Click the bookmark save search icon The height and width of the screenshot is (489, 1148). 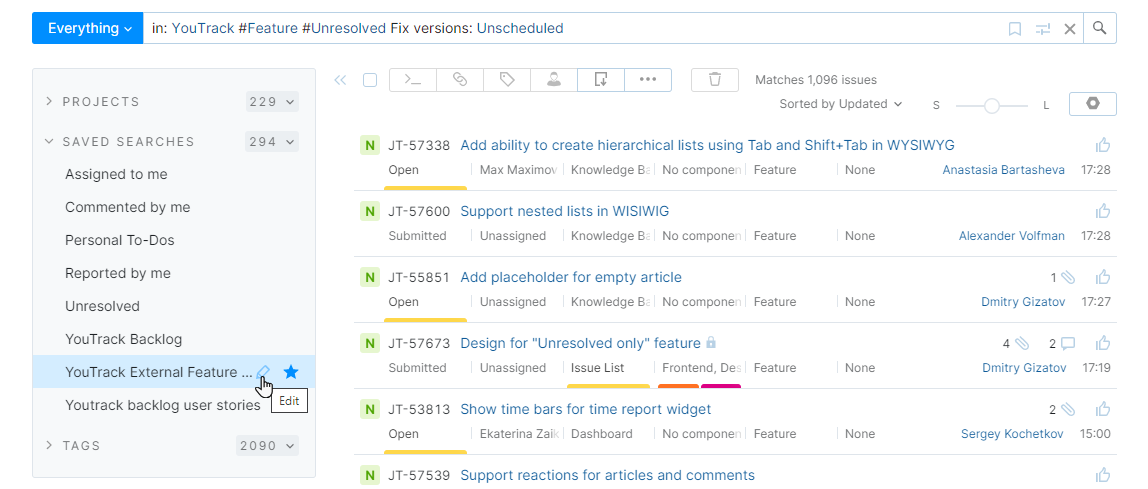tap(1015, 29)
